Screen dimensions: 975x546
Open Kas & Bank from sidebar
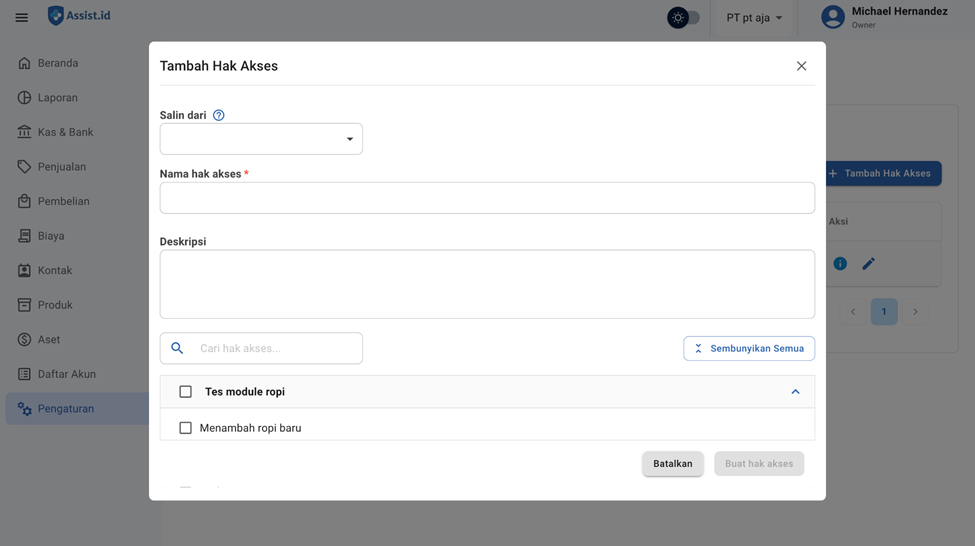pyautogui.click(x=65, y=132)
